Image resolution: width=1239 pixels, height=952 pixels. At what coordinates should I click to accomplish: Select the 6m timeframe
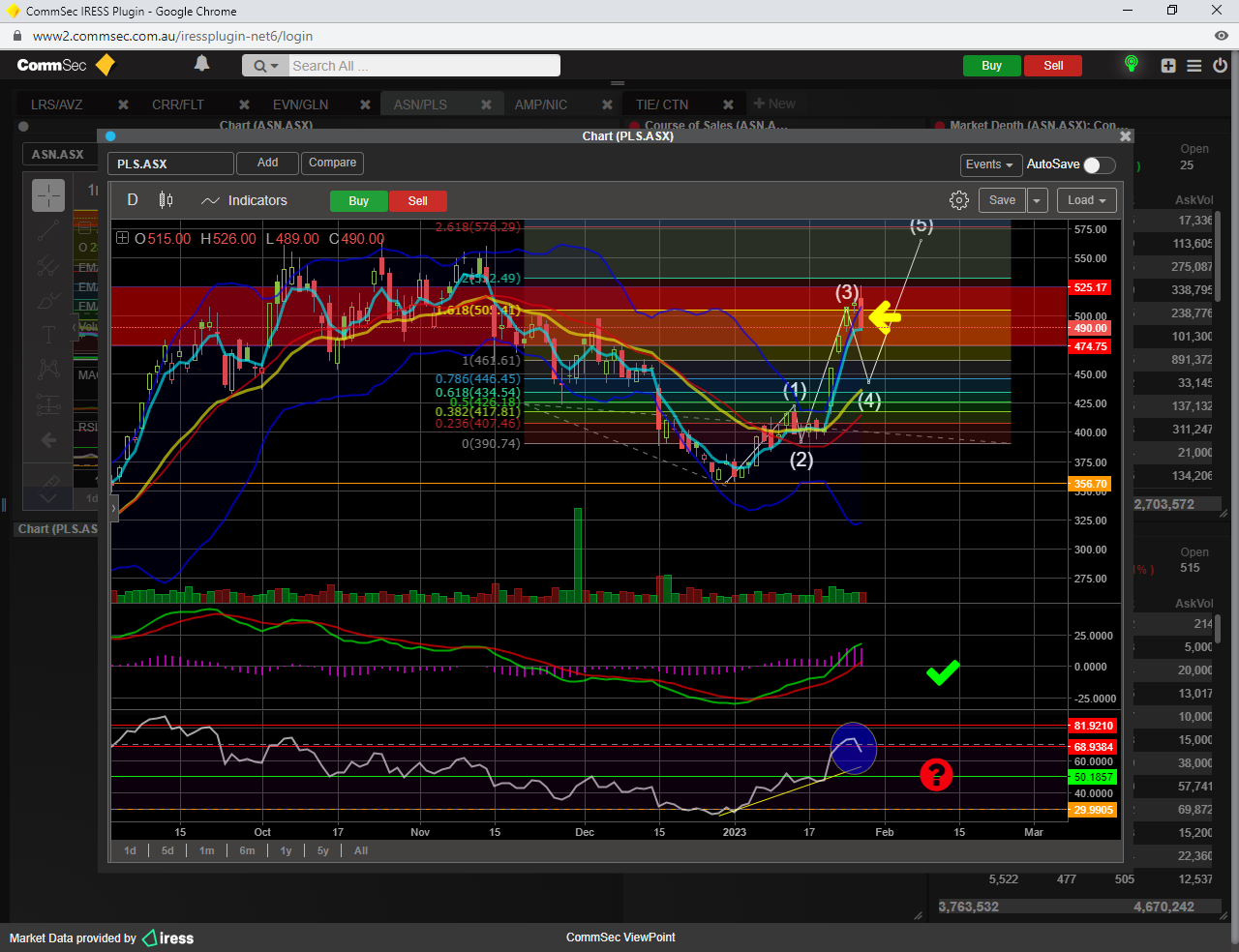click(247, 850)
